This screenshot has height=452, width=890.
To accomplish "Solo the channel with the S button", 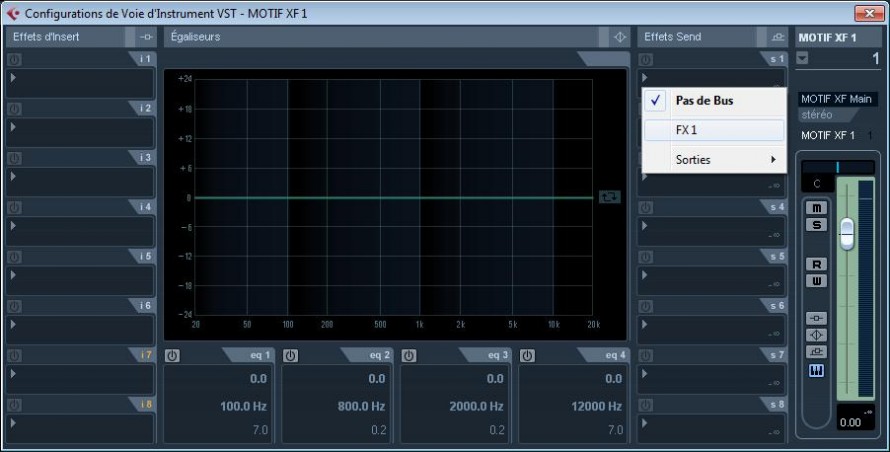I will [817, 224].
